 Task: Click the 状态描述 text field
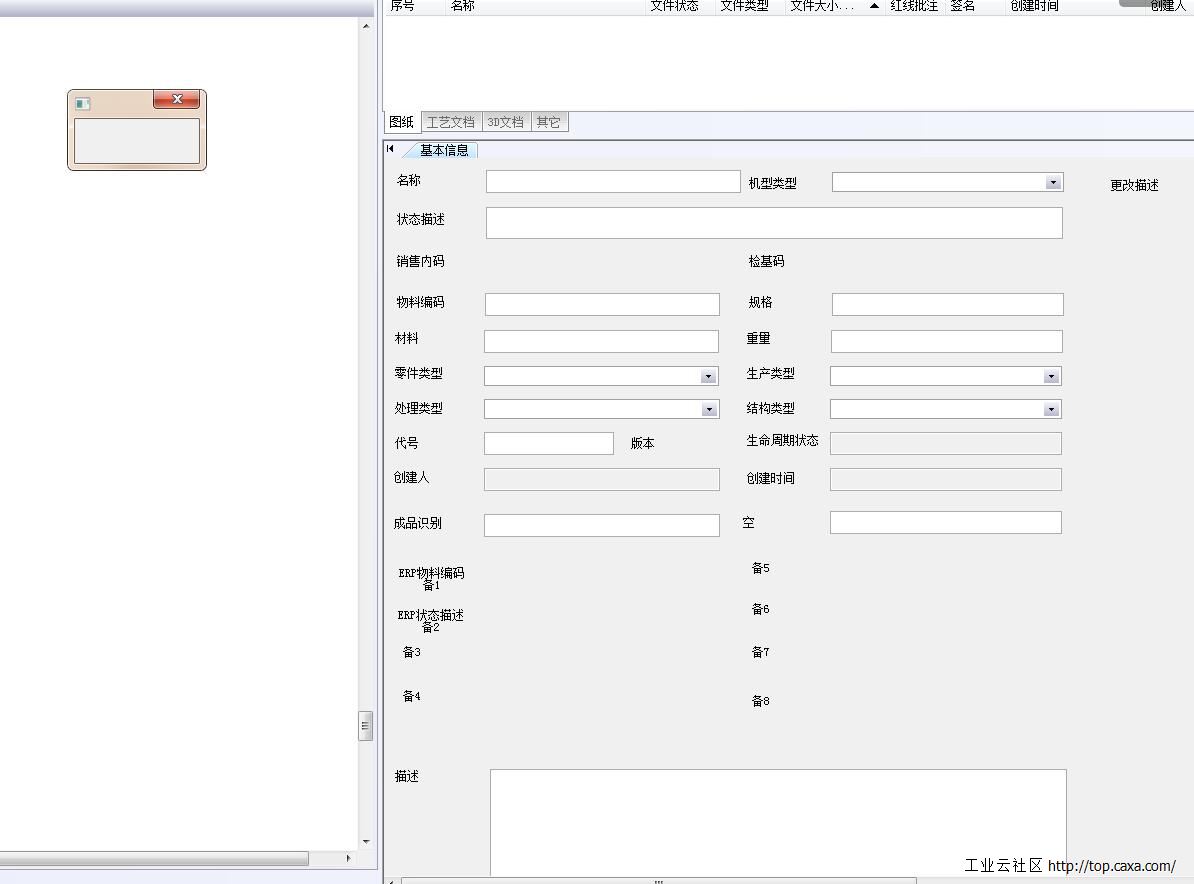click(773, 223)
